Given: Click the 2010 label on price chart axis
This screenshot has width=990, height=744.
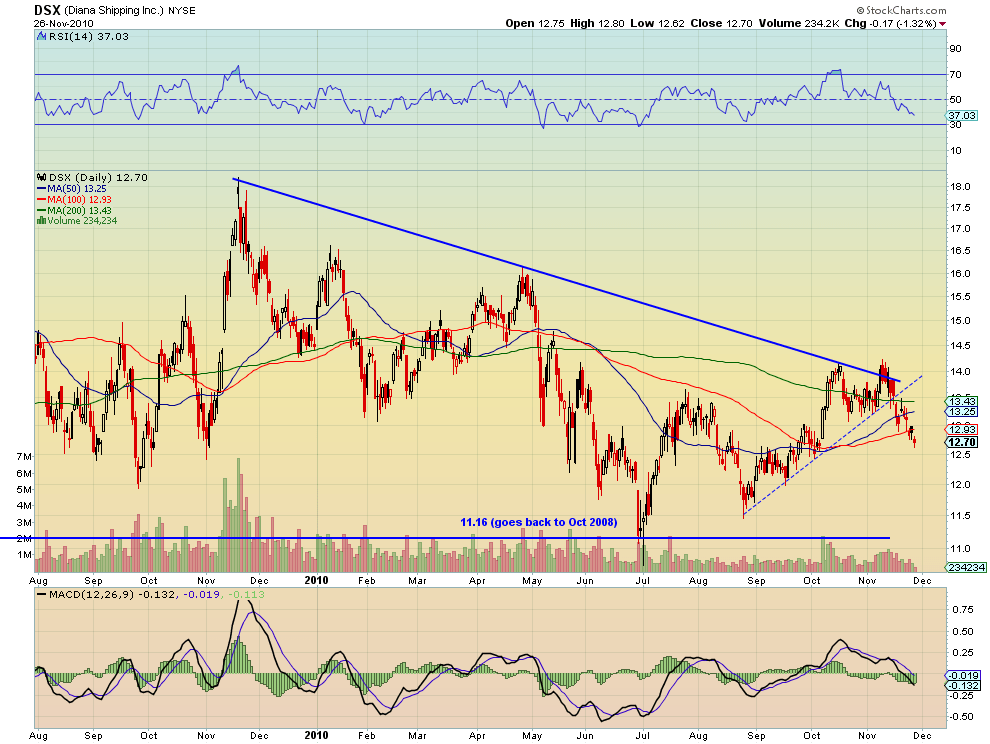Looking at the screenshot, I should coord(316,580).
